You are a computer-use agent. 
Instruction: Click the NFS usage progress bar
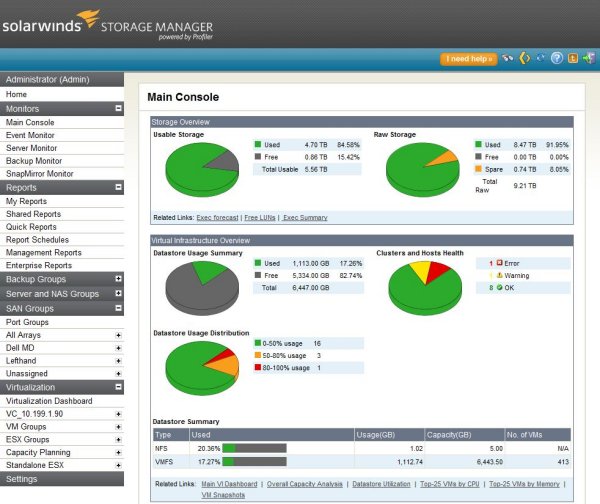pos(254,448)
